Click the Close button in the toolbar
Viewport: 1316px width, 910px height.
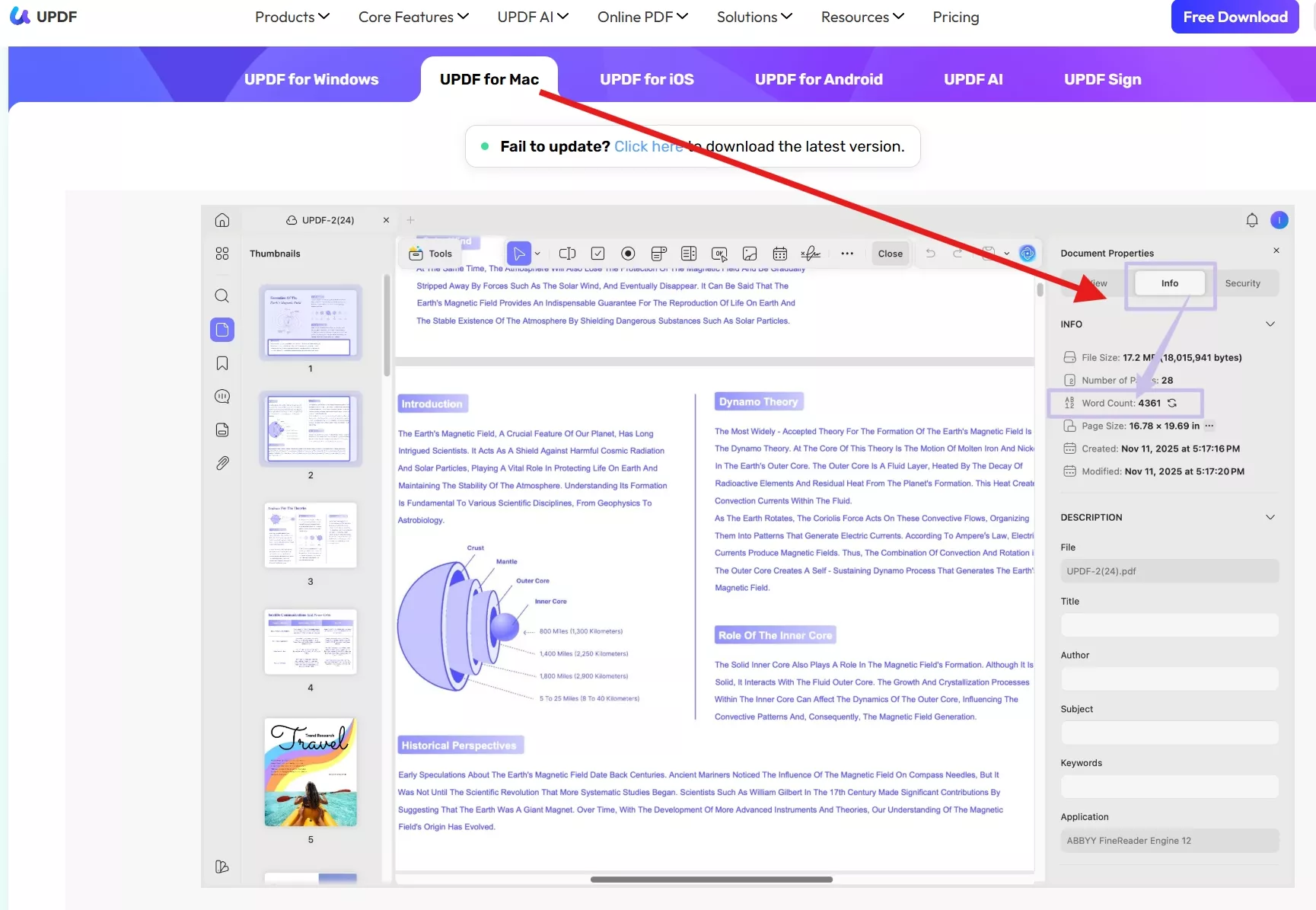891,254
